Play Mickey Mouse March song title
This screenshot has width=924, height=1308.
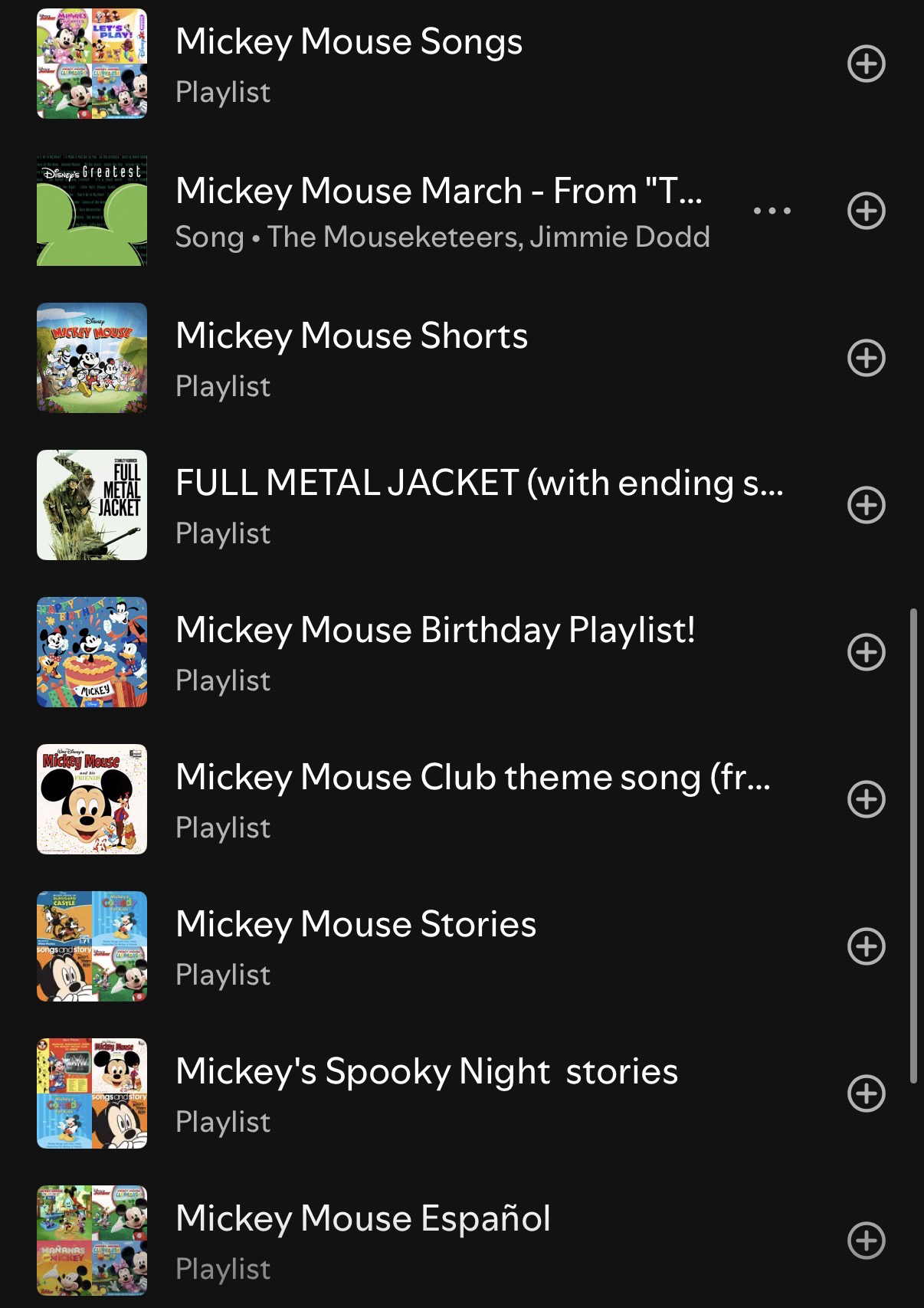click(x=437, y=191)
